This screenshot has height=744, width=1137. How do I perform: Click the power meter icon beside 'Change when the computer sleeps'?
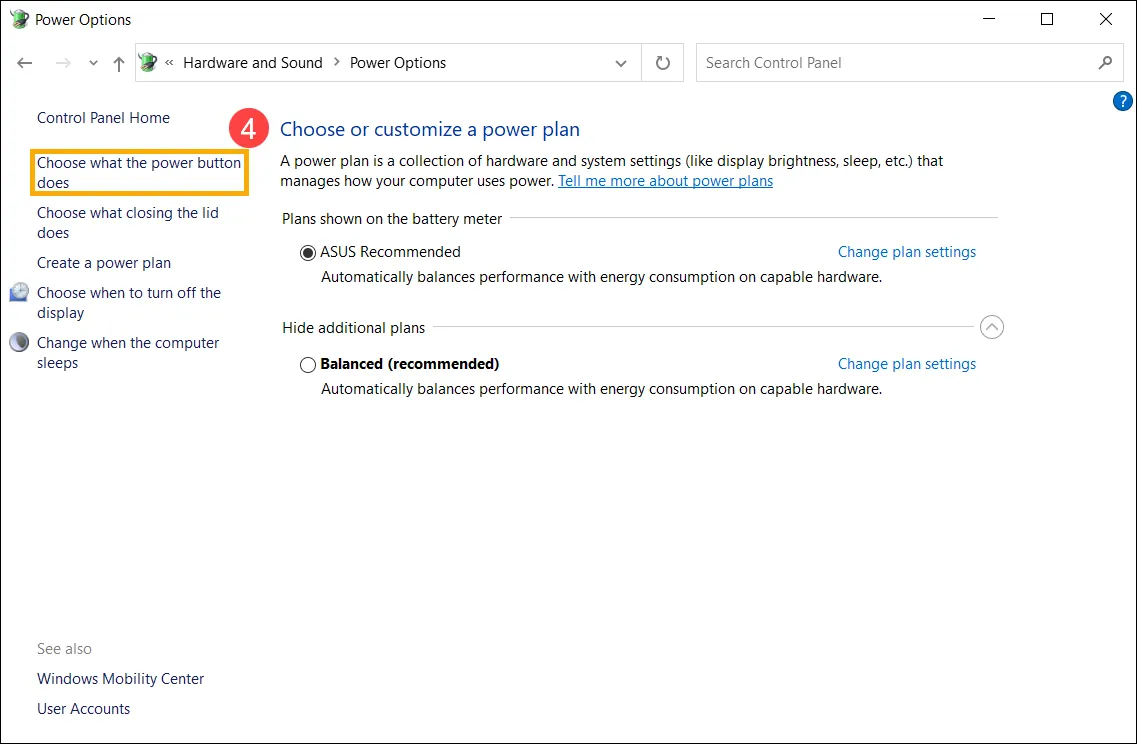click(19, 342)
